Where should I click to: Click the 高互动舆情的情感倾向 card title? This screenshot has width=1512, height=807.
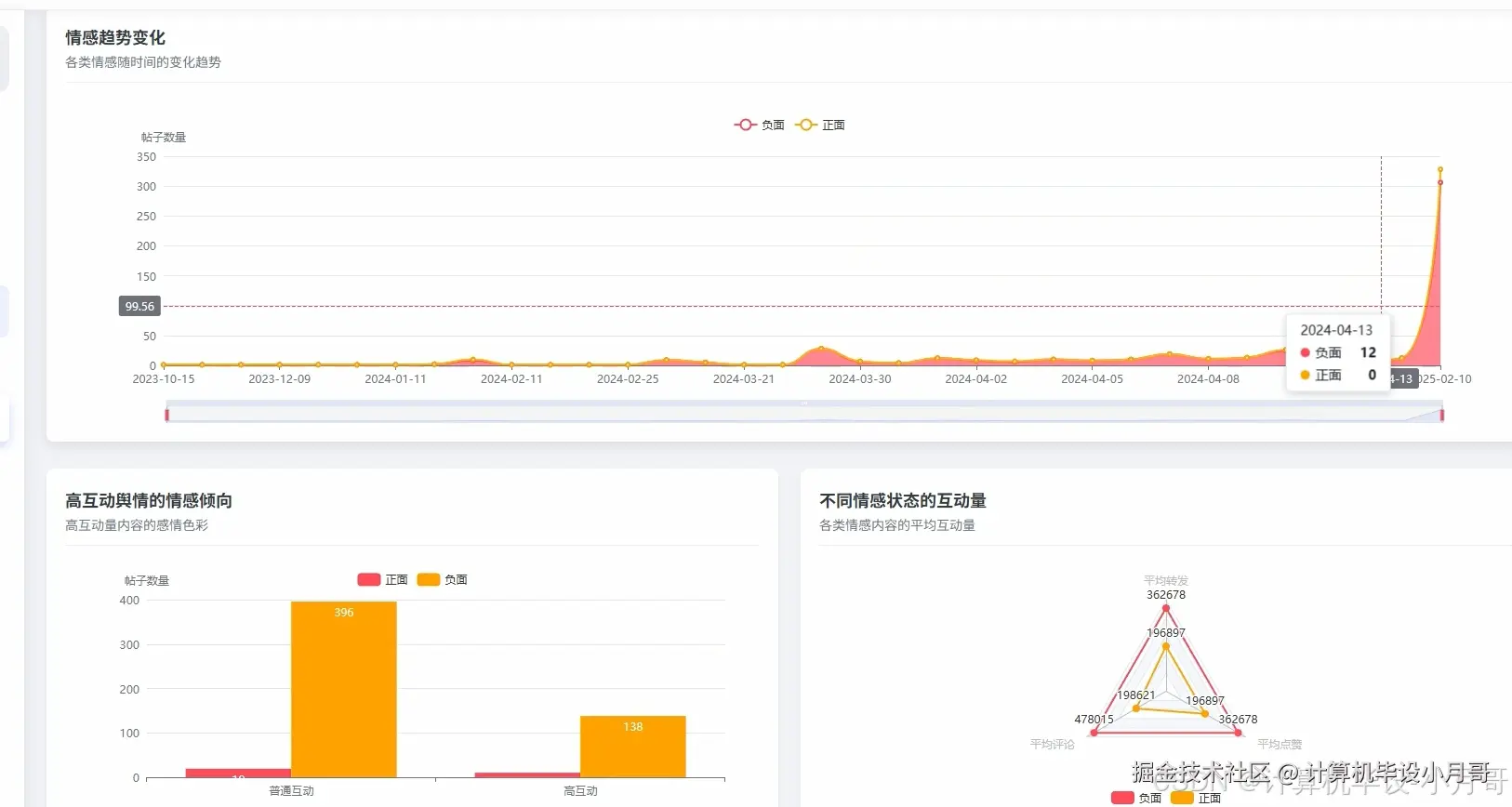click(x=149, y=500)
